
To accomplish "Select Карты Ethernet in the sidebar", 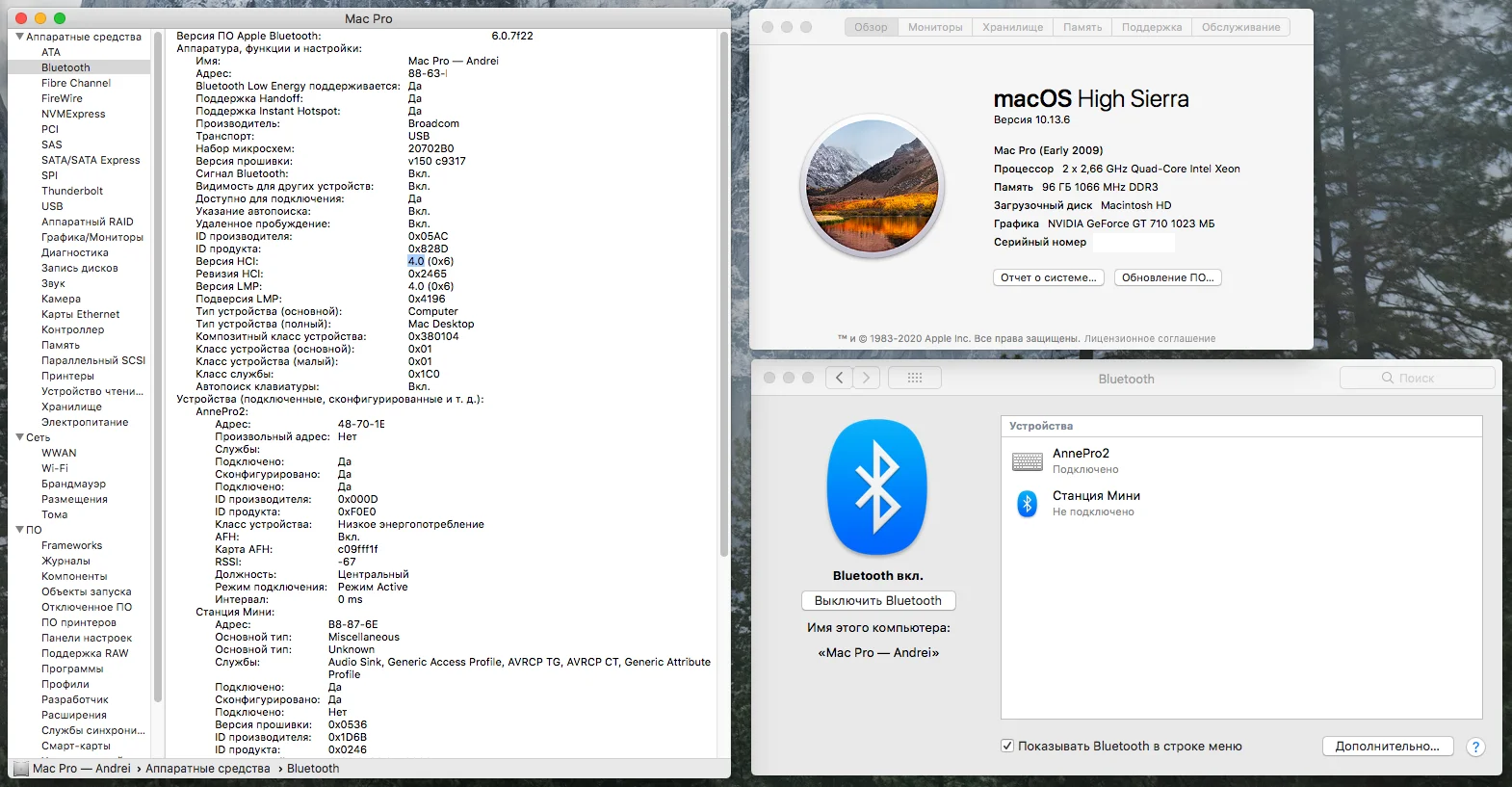I will [x=81, y=314].
